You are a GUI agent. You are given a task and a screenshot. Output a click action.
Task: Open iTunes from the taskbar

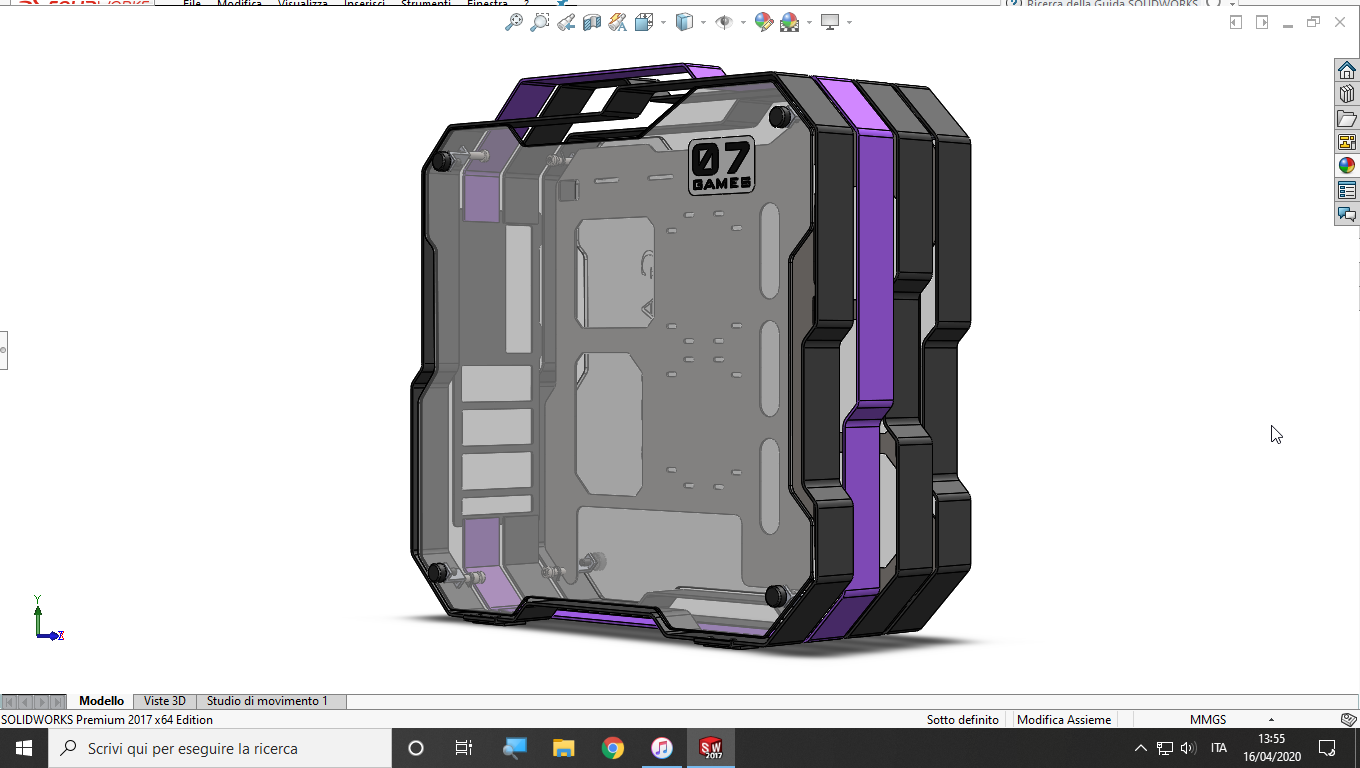tap(662, 748)
